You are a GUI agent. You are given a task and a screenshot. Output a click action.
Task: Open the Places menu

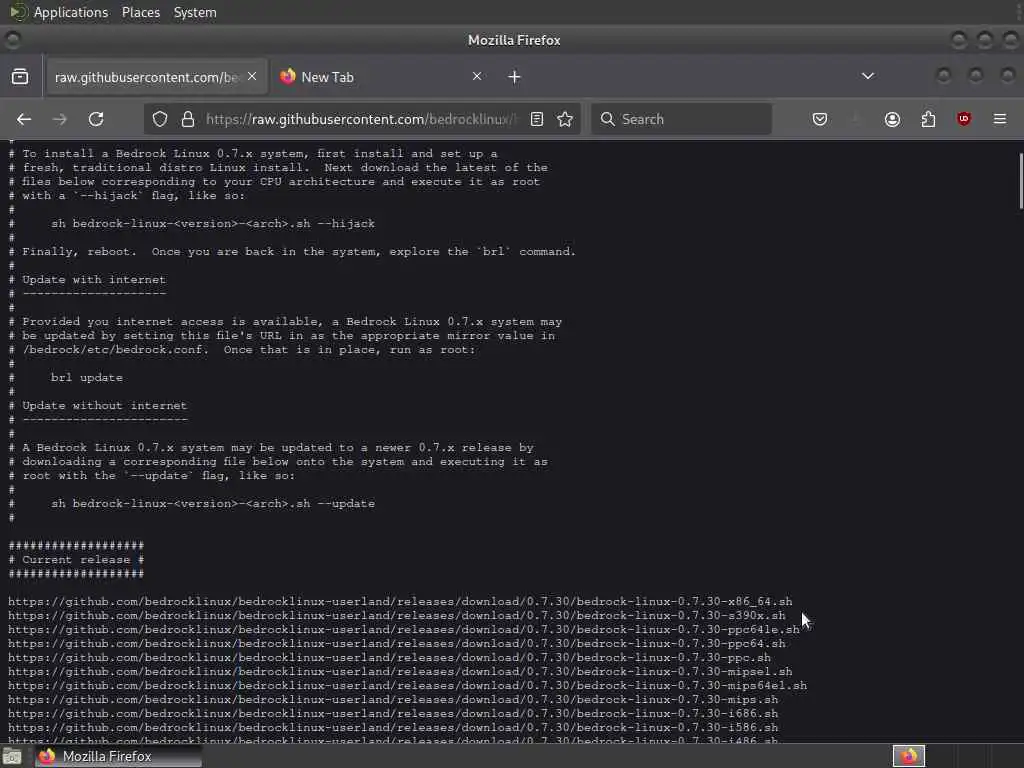tap(141, 12)
